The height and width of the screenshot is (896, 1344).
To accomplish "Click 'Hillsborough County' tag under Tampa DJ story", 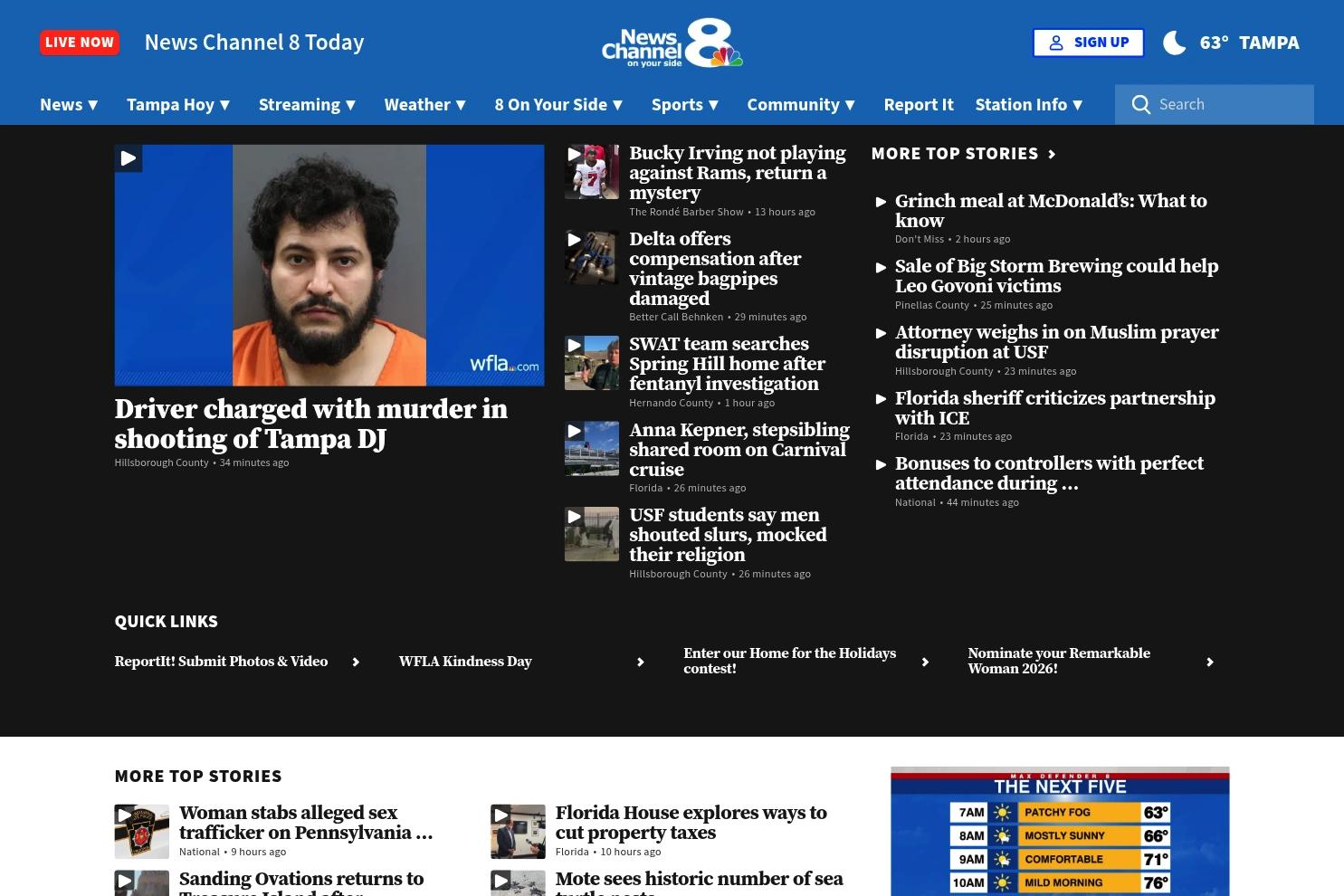I will (161, 462).
